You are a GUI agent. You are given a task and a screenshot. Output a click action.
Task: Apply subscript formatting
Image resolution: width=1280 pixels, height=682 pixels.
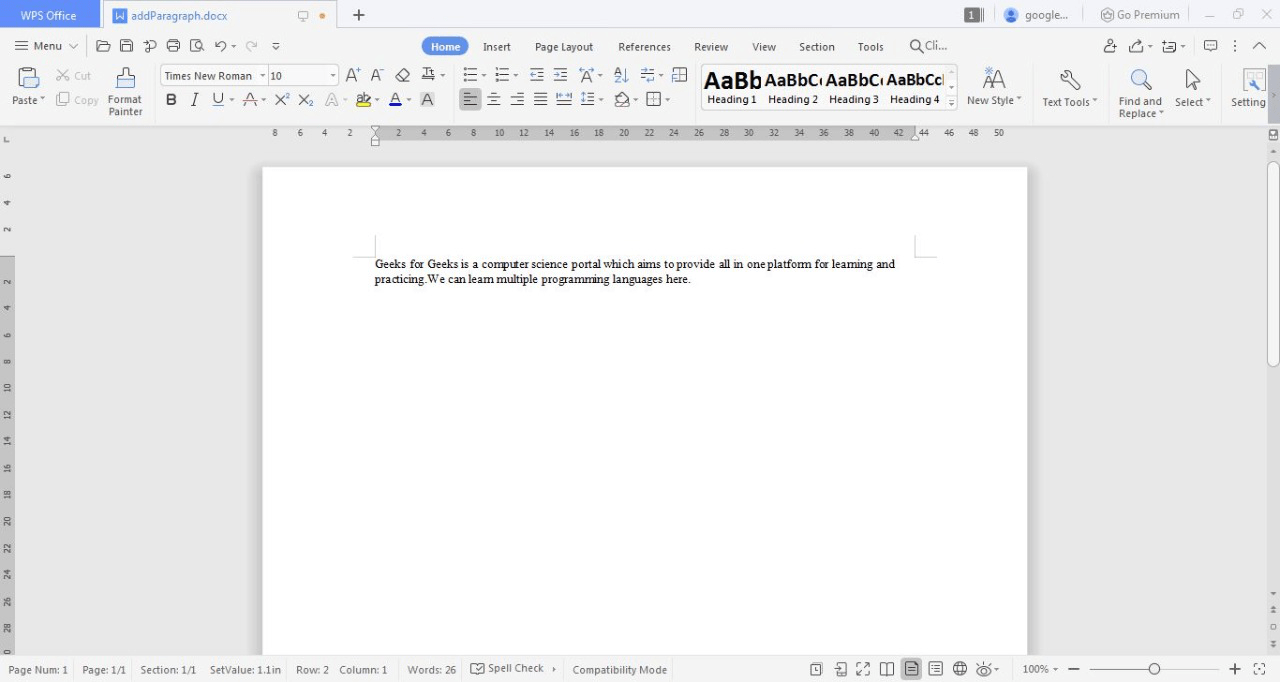tap(305, 99)
